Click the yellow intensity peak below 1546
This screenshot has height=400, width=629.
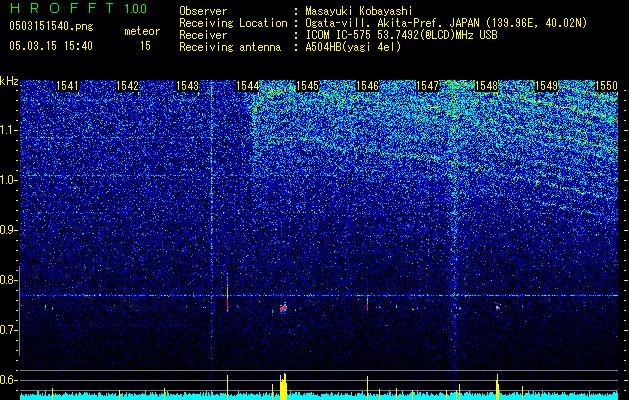(x=367, y=388)
